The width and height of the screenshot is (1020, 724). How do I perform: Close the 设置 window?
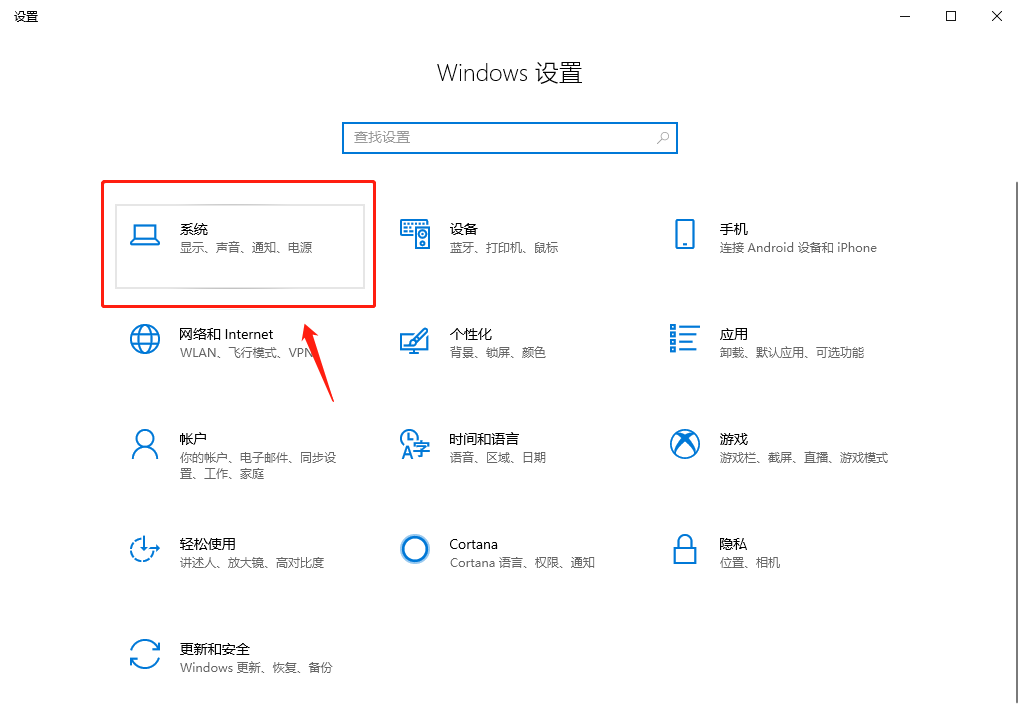tap(997, 16)
